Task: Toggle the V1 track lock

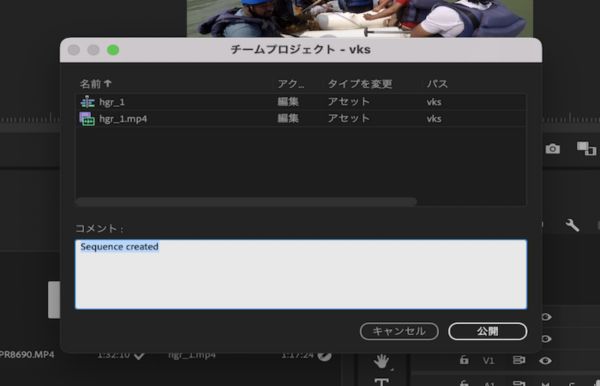Action: tap(464, 360)
